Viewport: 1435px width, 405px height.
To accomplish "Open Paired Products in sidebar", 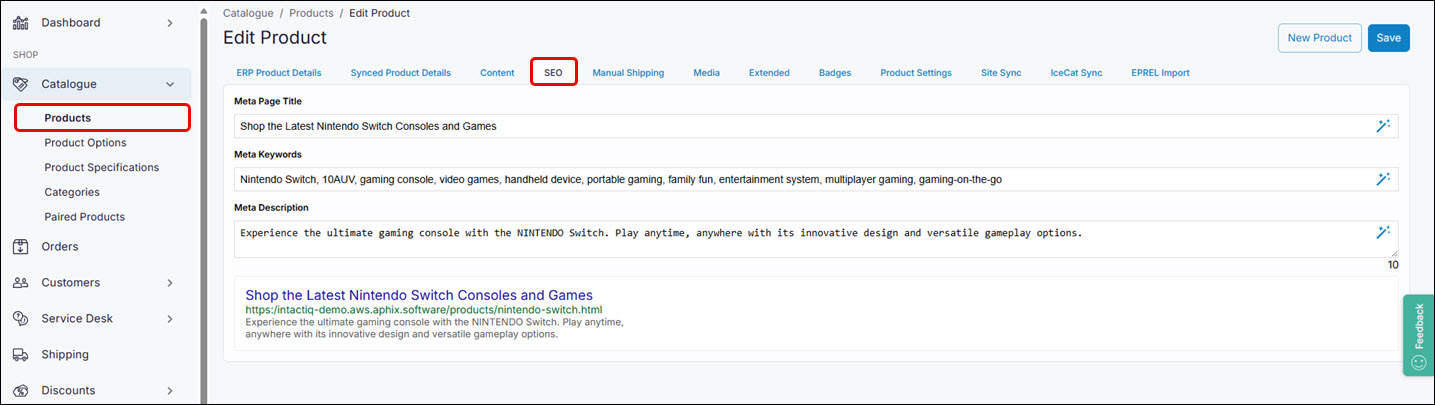I will click(84, 216).
